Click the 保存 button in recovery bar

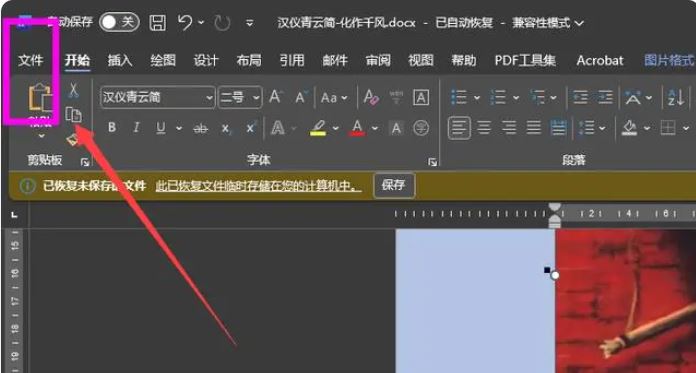click(394, 185)
